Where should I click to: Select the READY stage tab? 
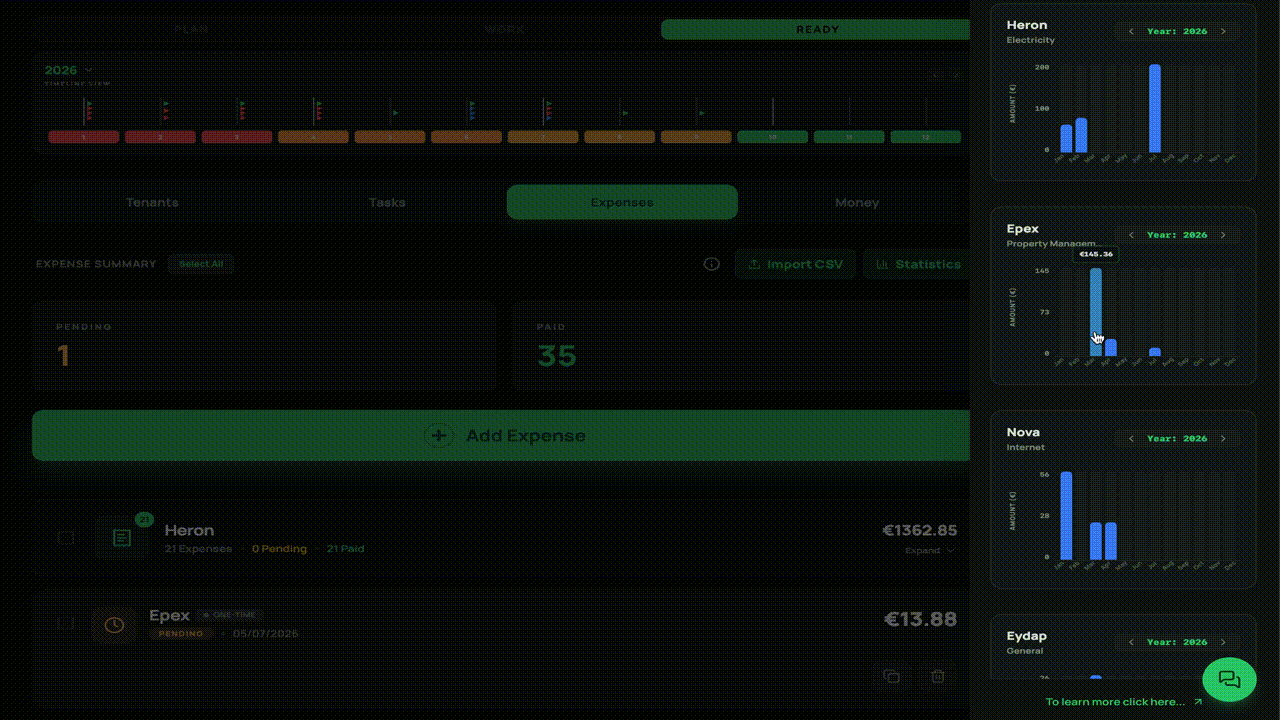coord(816,29)
